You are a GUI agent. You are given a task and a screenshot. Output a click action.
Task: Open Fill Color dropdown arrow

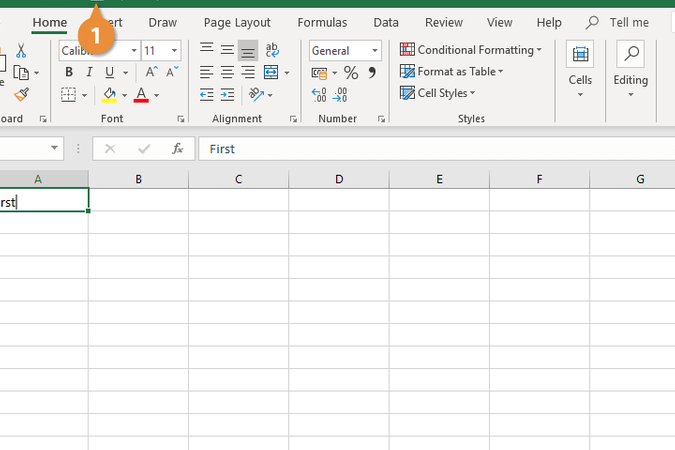124,95
